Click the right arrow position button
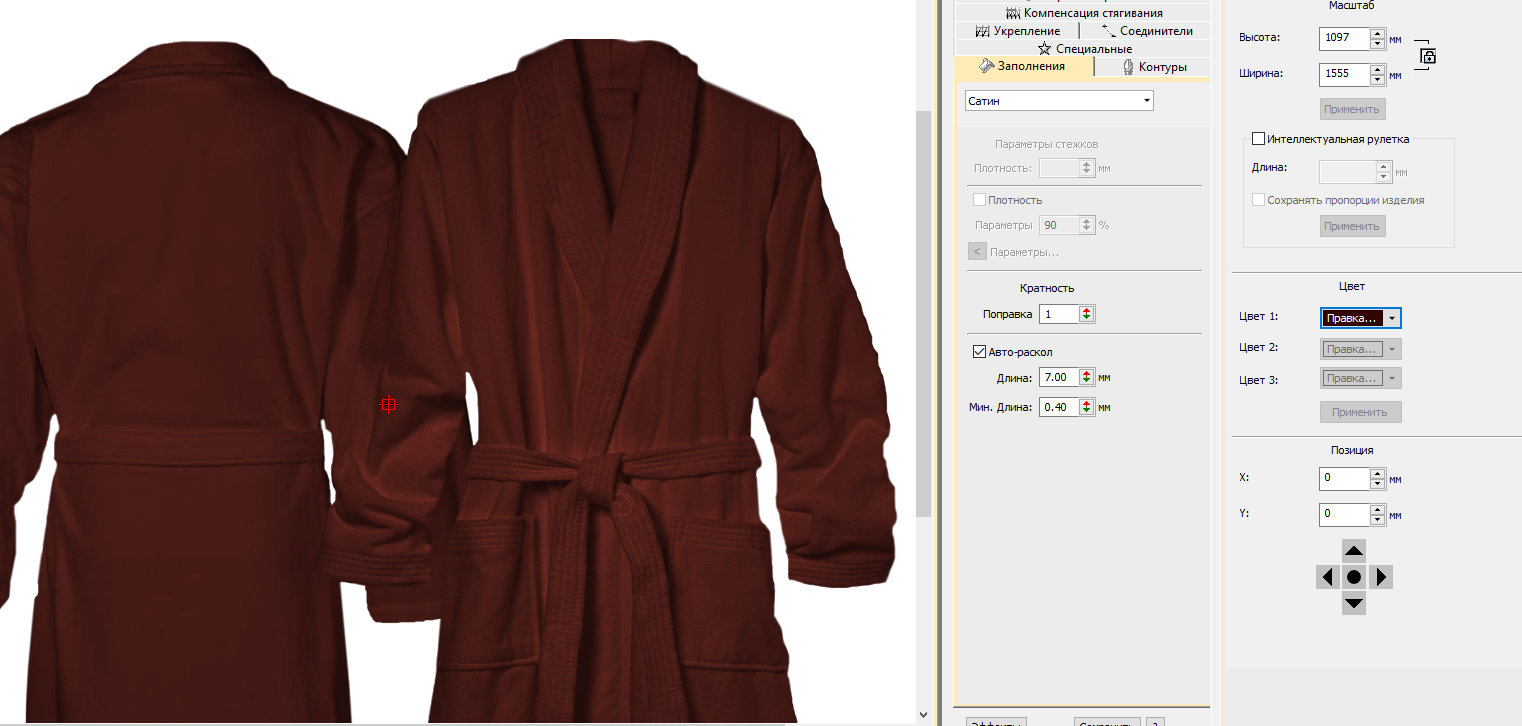 tap(1380, 577)
